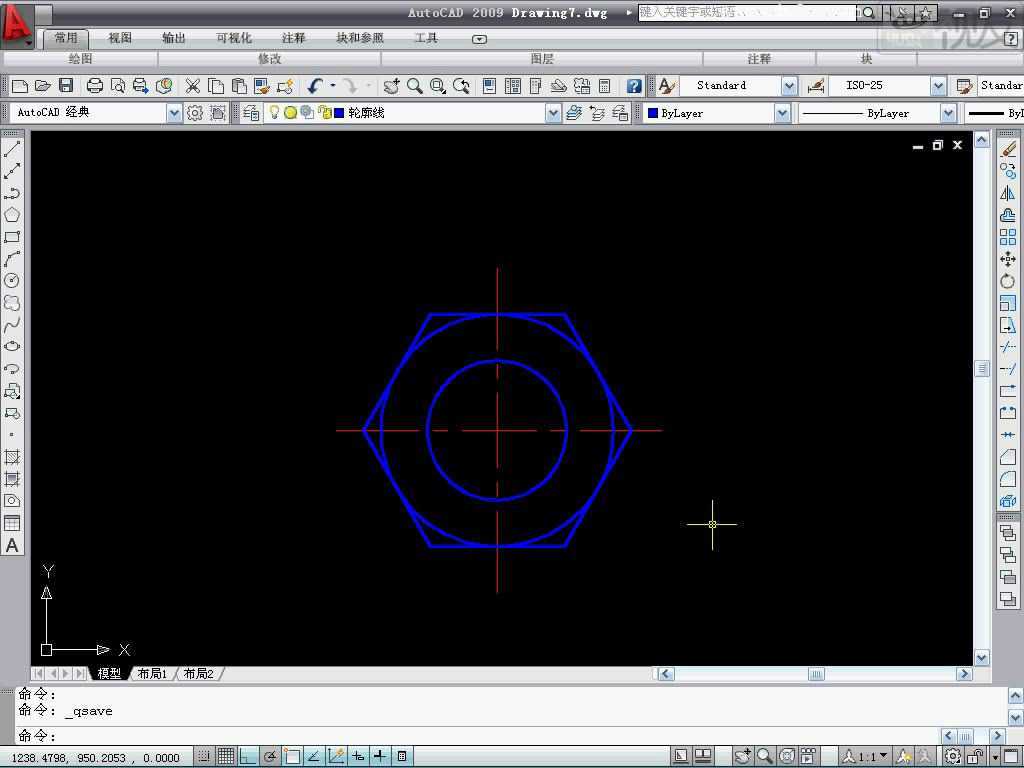Expand the ByLayer linetype dropdown
Image resolution: width=1024 pixels, height=768 pixels.
948,113
